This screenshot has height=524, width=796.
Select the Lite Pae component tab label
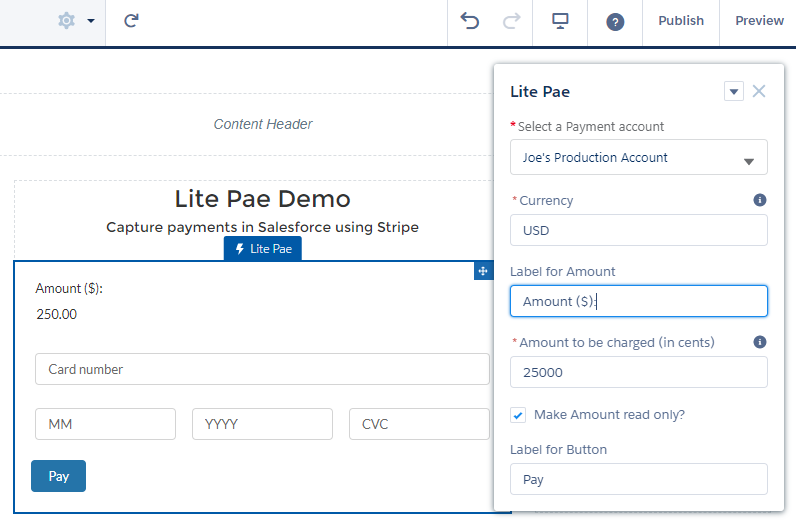point(262,249)
